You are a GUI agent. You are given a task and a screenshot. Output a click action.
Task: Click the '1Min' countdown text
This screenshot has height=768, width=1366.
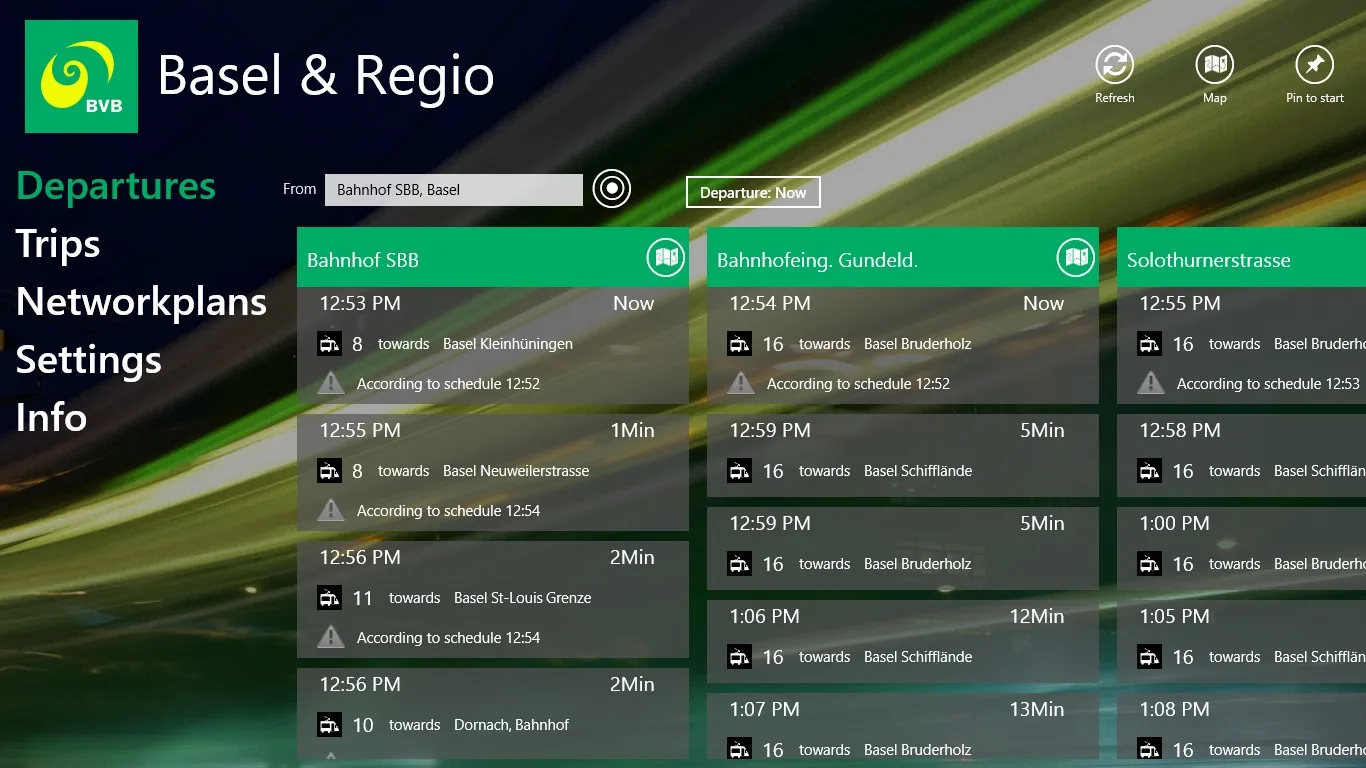click(632, 430)
